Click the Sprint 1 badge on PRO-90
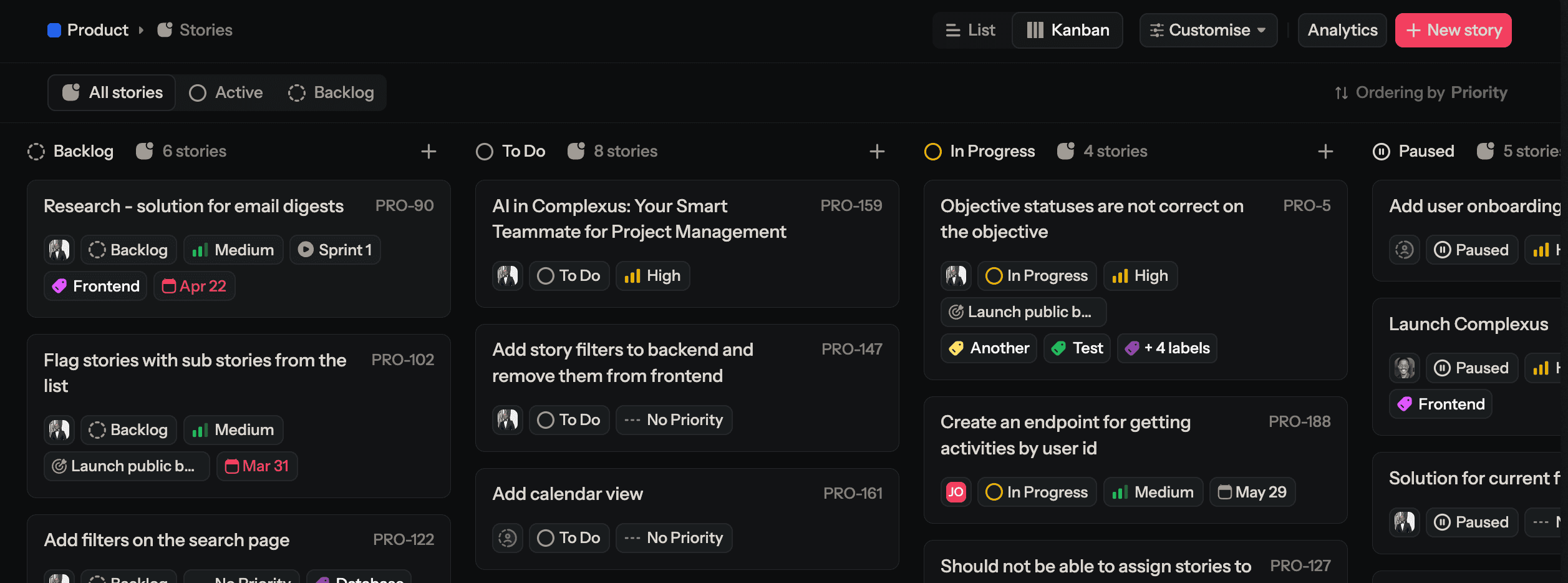Viewport: 1568px width, 583px height. click(335, 250)
